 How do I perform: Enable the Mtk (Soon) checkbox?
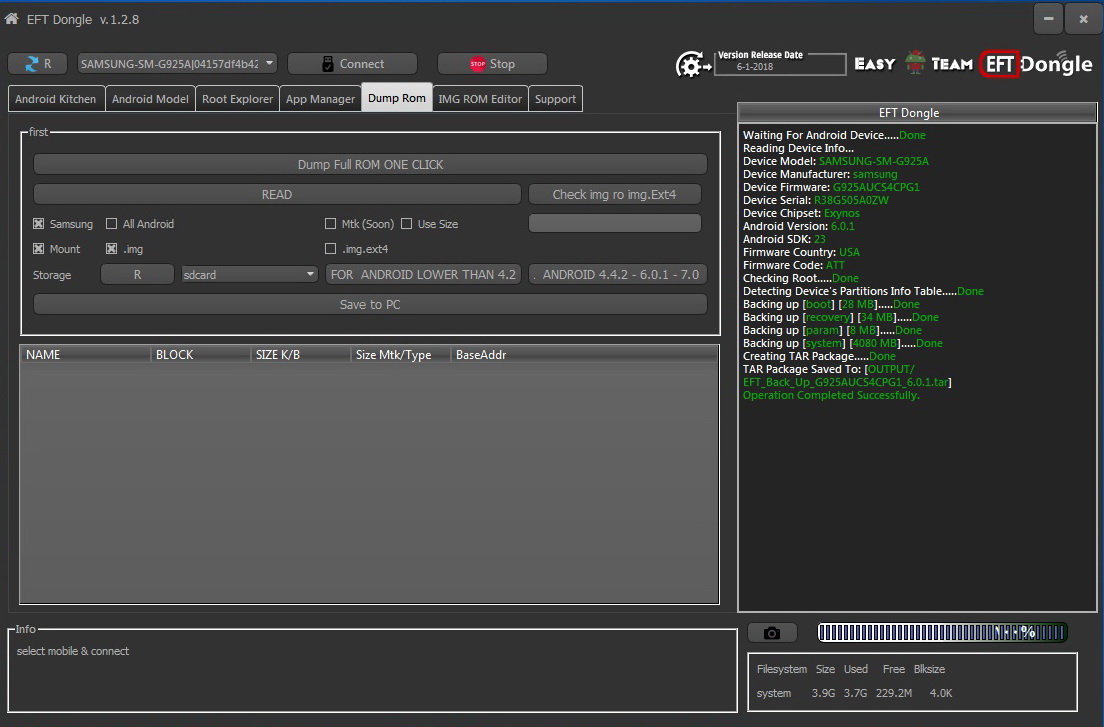330,224
